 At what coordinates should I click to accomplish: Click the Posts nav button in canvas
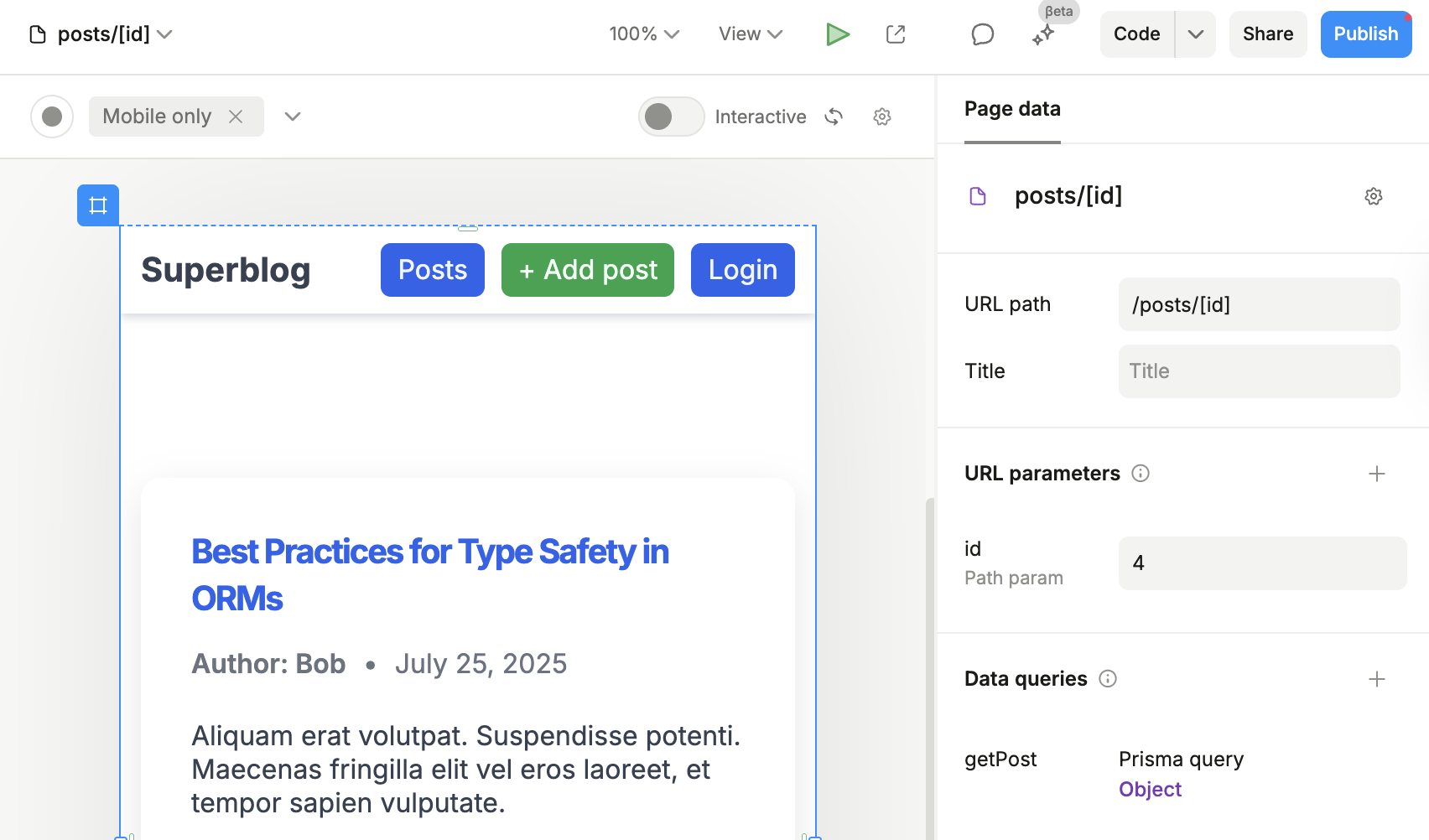[433, 270]
